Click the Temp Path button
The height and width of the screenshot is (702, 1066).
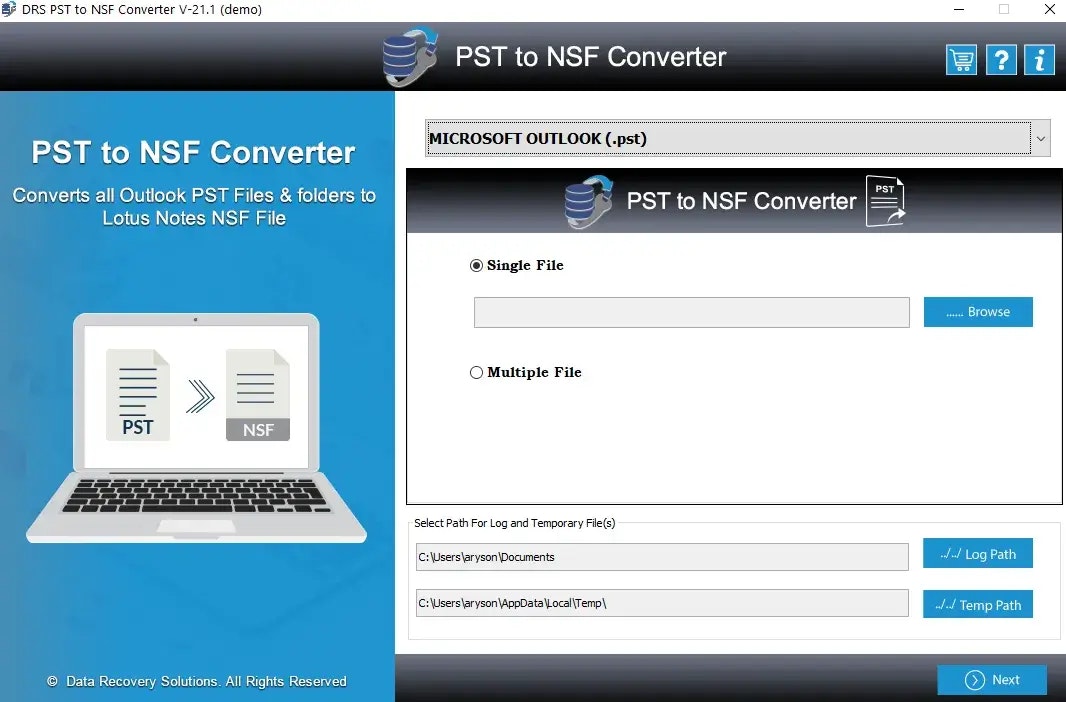pyautogui.click(x=978, y=604)
